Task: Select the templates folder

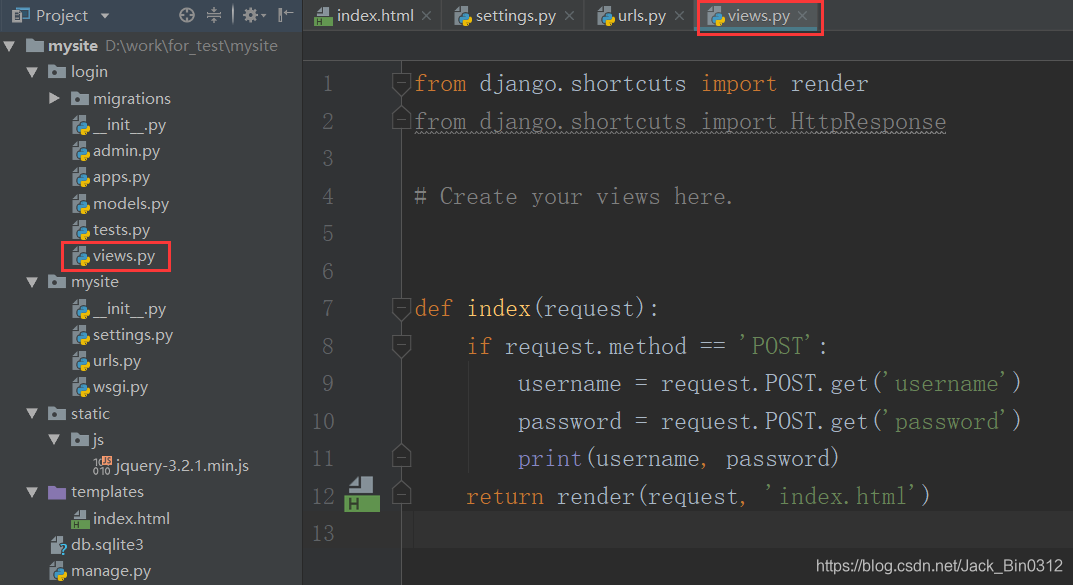Action: [x=107, y=492]
